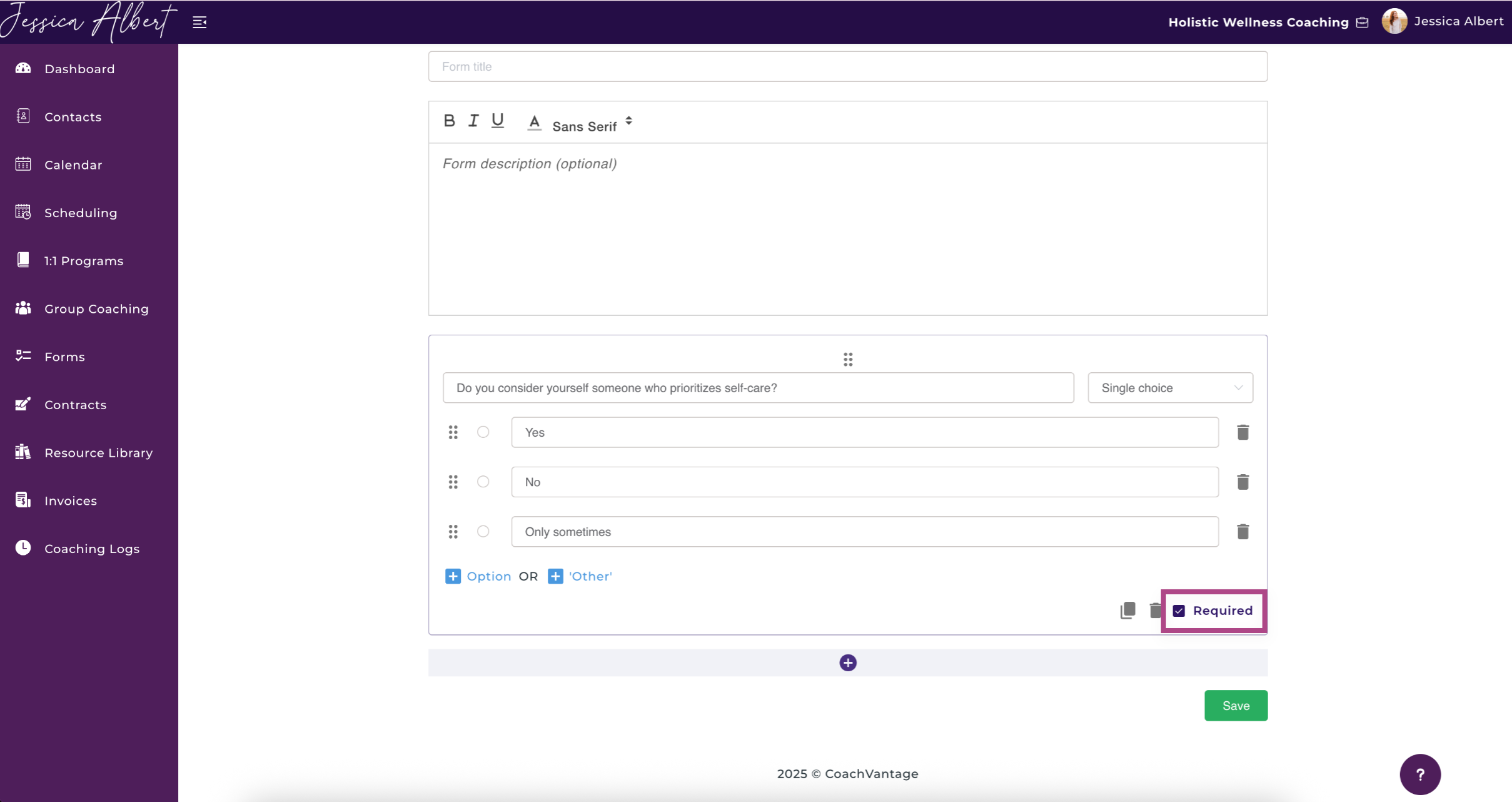The image size is (1512, 802).
Task: Delete the 'Only sometimes' option trash icon
Action: pos(1242,531)
